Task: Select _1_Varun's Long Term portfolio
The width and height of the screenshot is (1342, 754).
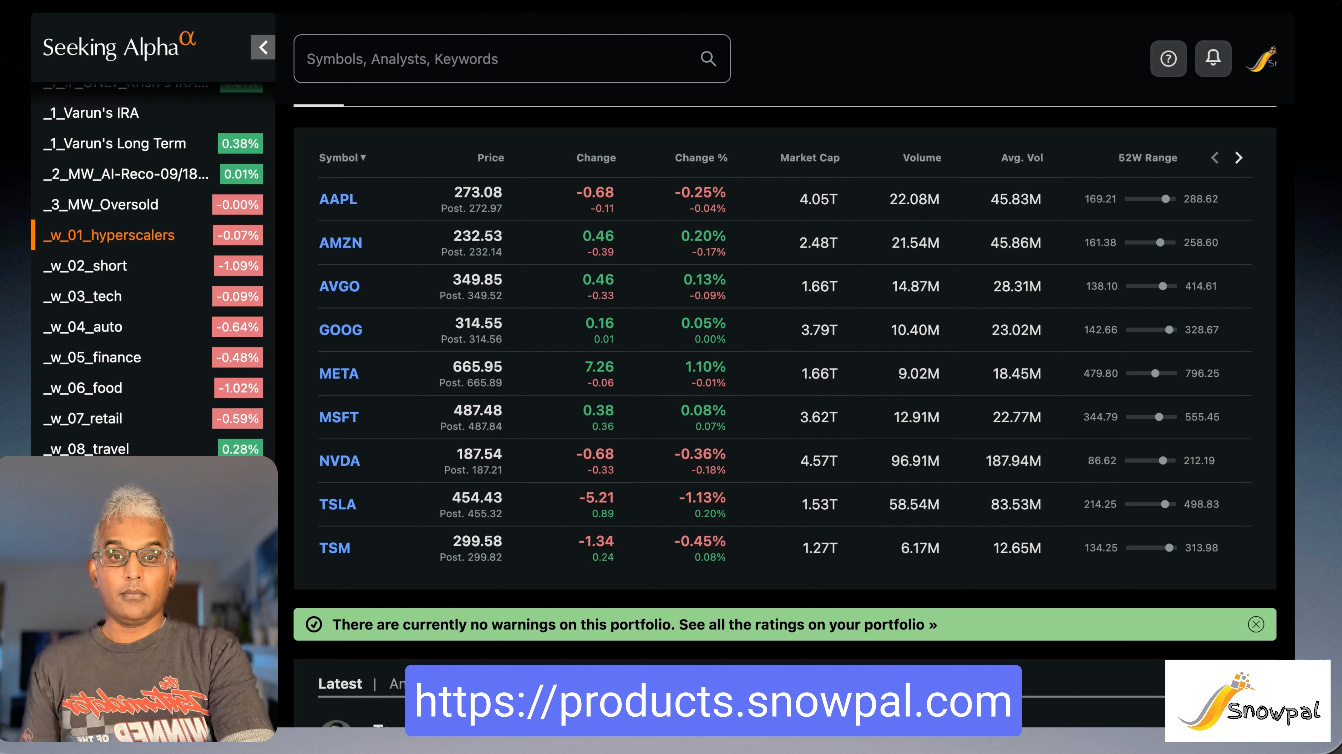Action: pyautogui.click(x=114, y=143)
